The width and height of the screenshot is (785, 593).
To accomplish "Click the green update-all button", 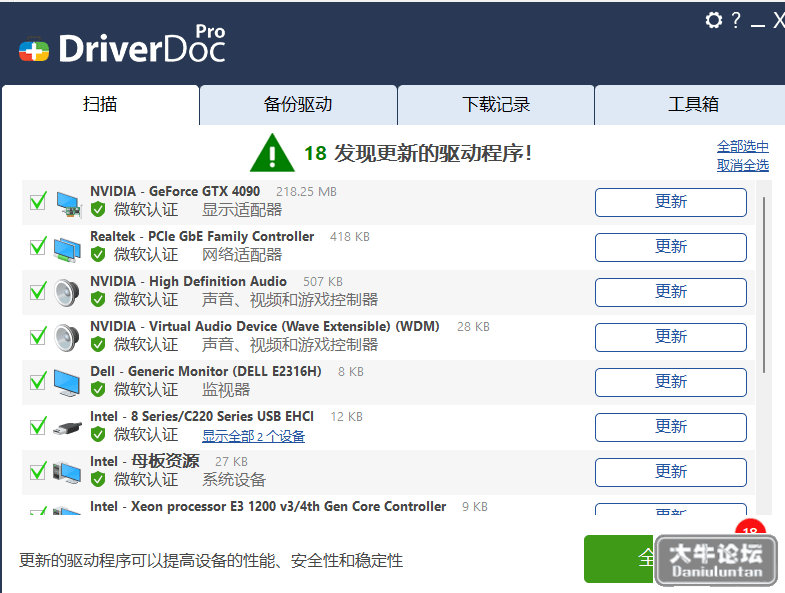I will [x=619, y=559].
